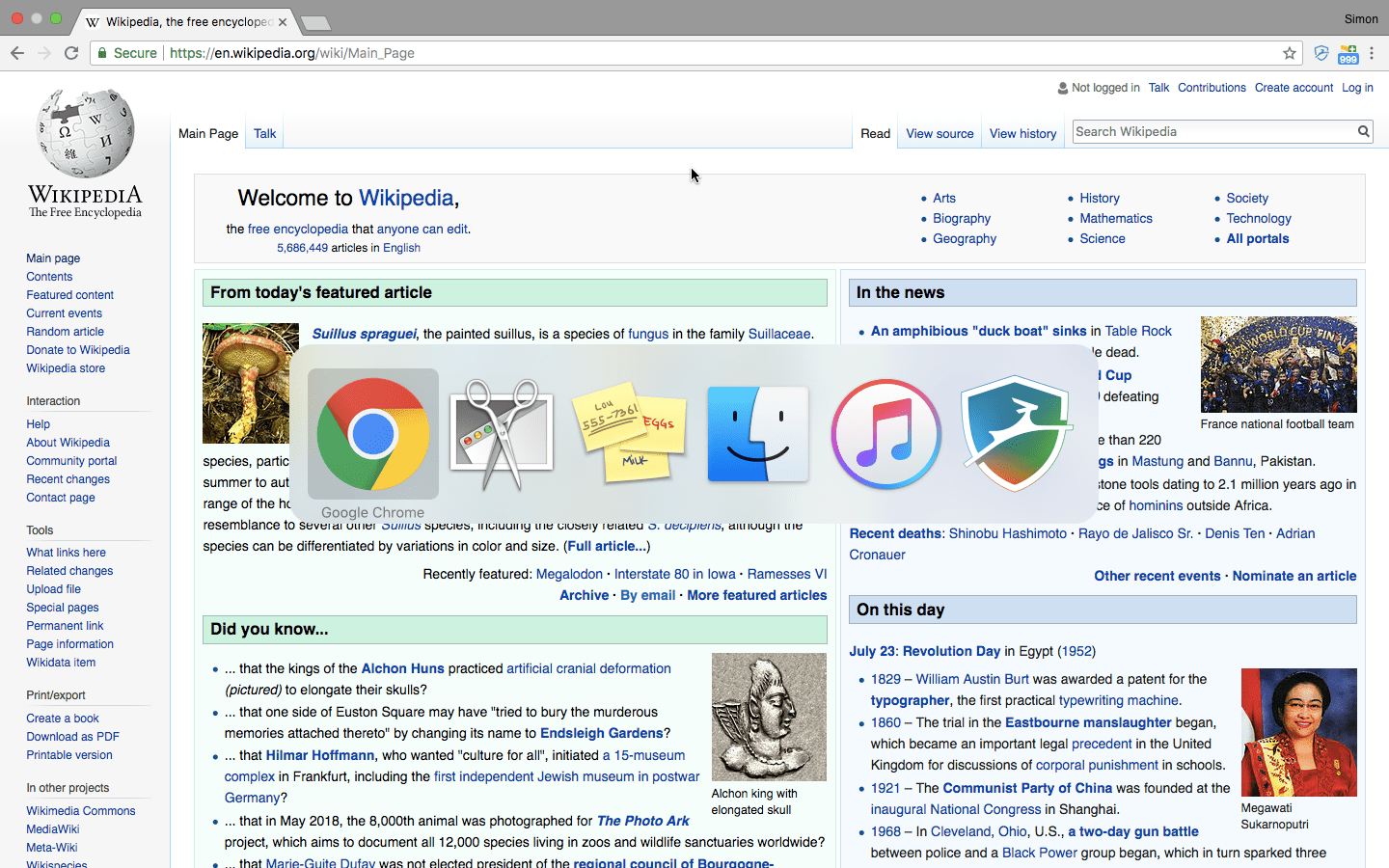
Task: Click the Wikipedia globe logo
Action: [x=85, y=135]
